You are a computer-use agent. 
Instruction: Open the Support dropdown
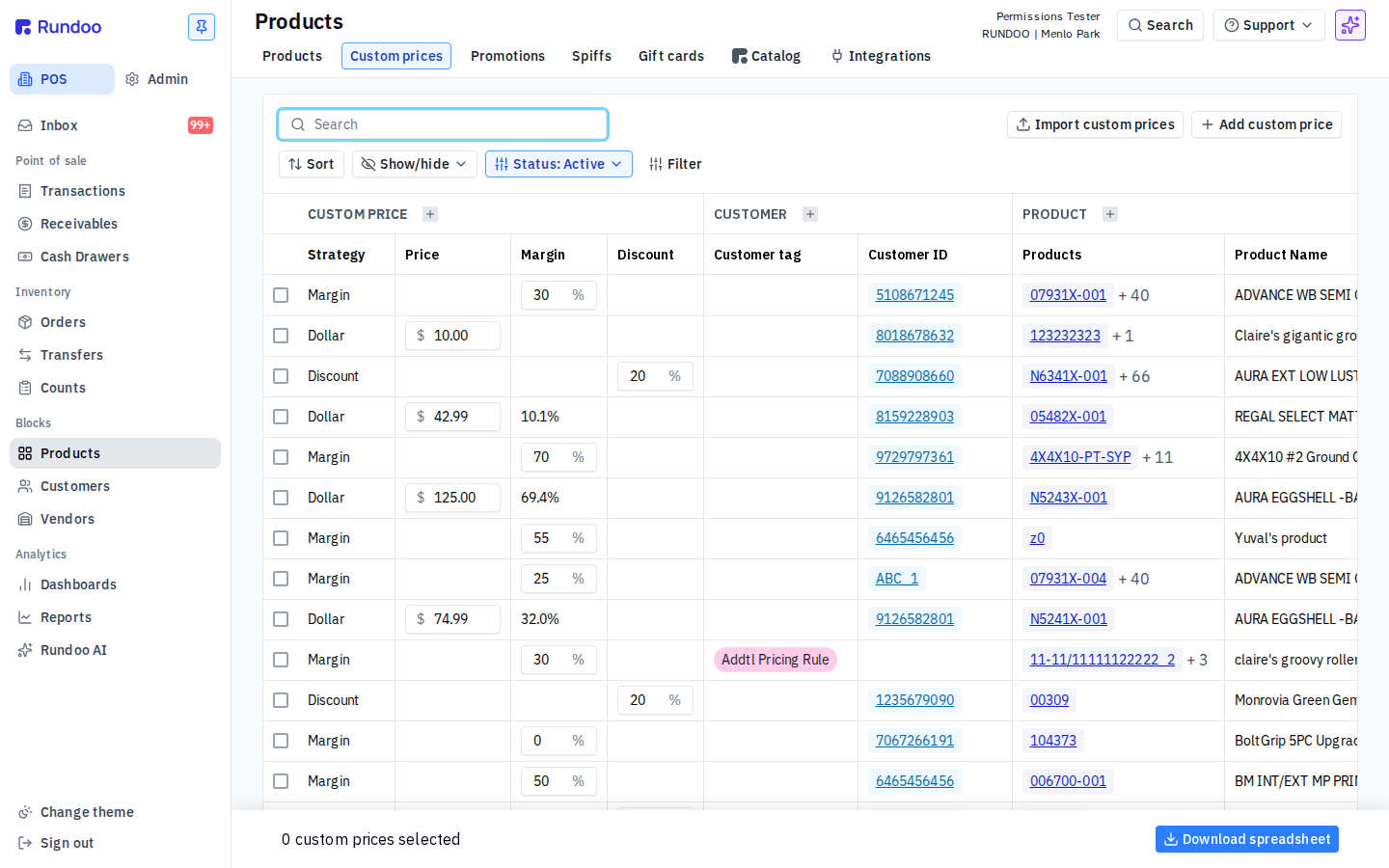pos(1268,25)
